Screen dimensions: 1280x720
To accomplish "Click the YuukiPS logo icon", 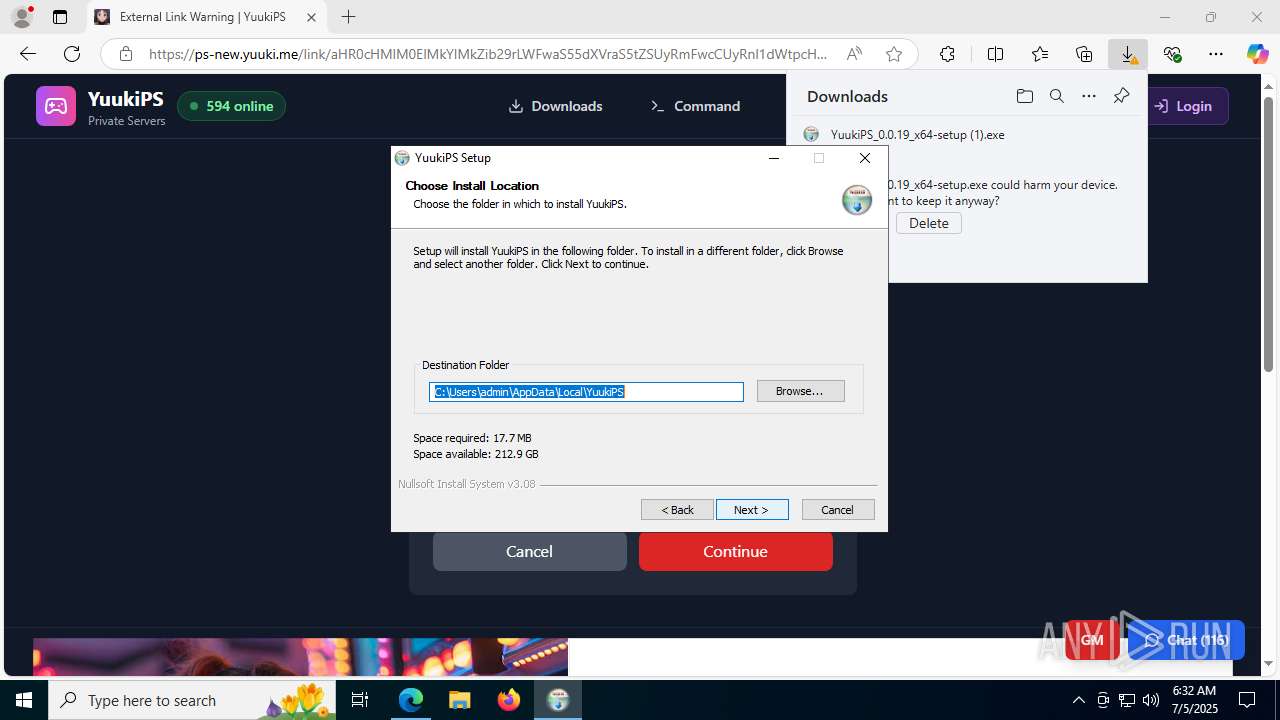I will tap(56, 106).
